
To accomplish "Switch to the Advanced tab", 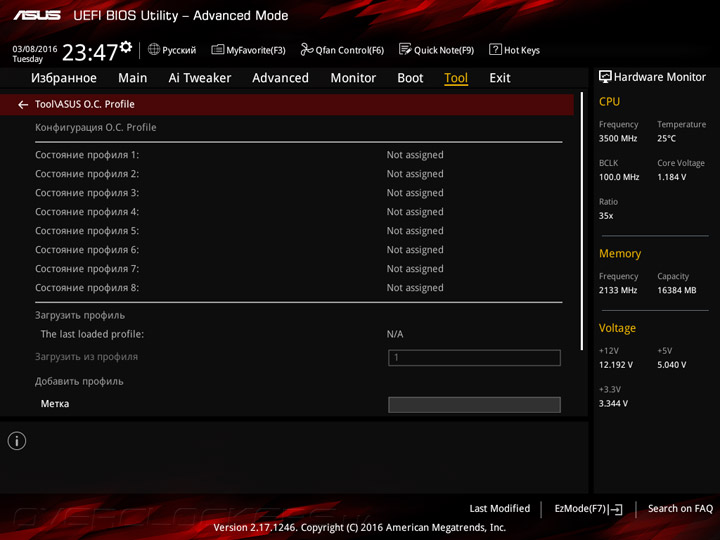I will click(281, 78).
